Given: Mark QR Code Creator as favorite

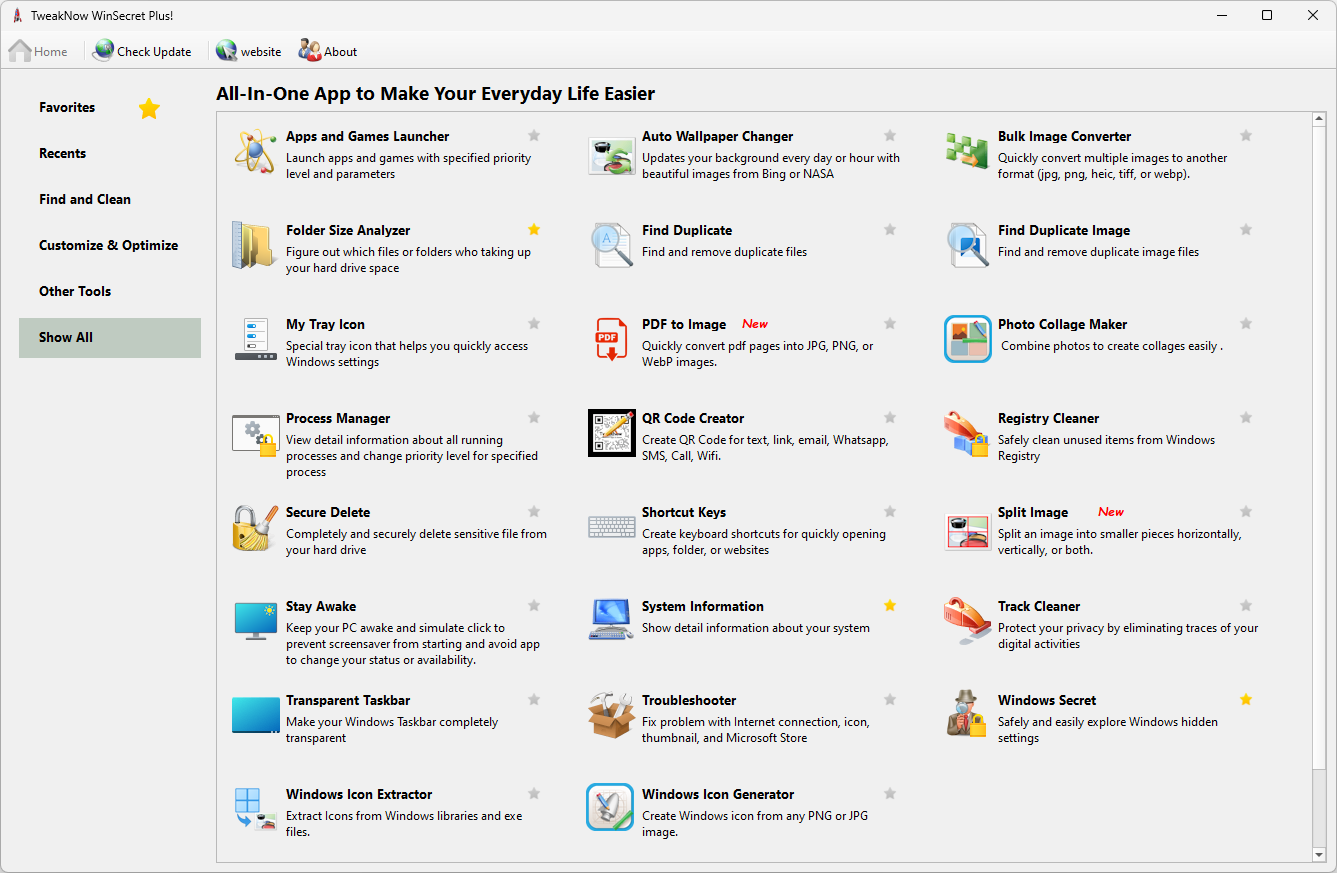Looking at the screenshot, I should click(890, 418).
